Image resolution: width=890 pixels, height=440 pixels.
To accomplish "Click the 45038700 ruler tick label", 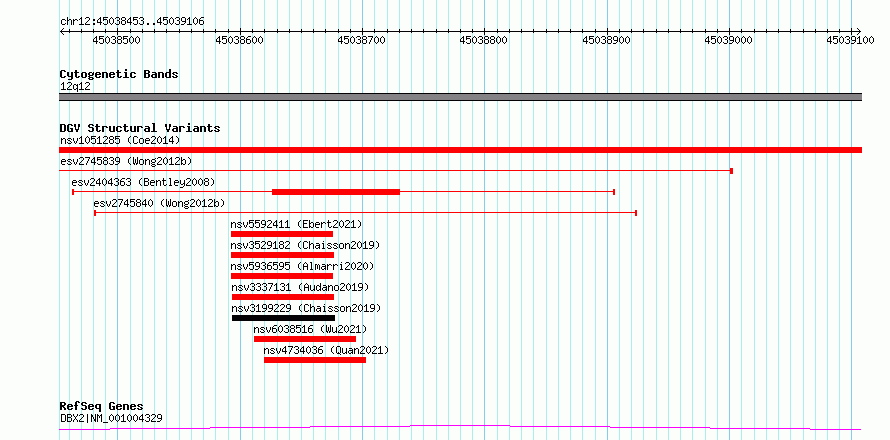I will (x=362, y=40).
